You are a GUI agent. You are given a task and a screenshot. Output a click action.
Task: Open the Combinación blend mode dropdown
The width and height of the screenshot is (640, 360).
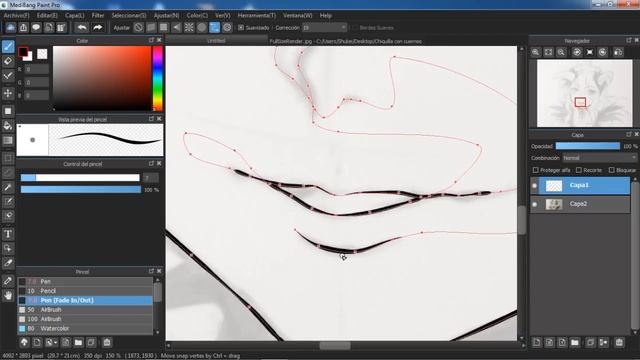(599, 158)
